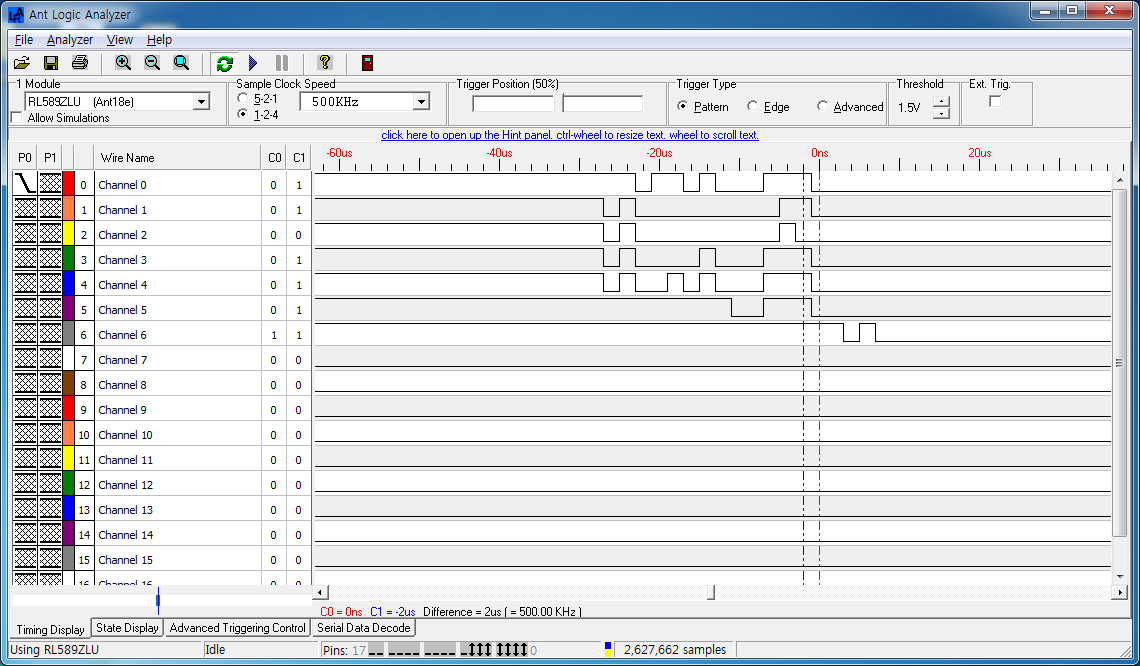Open help with the question mark icon
This screenshot has width=1140, height=666.
point(324,63)
